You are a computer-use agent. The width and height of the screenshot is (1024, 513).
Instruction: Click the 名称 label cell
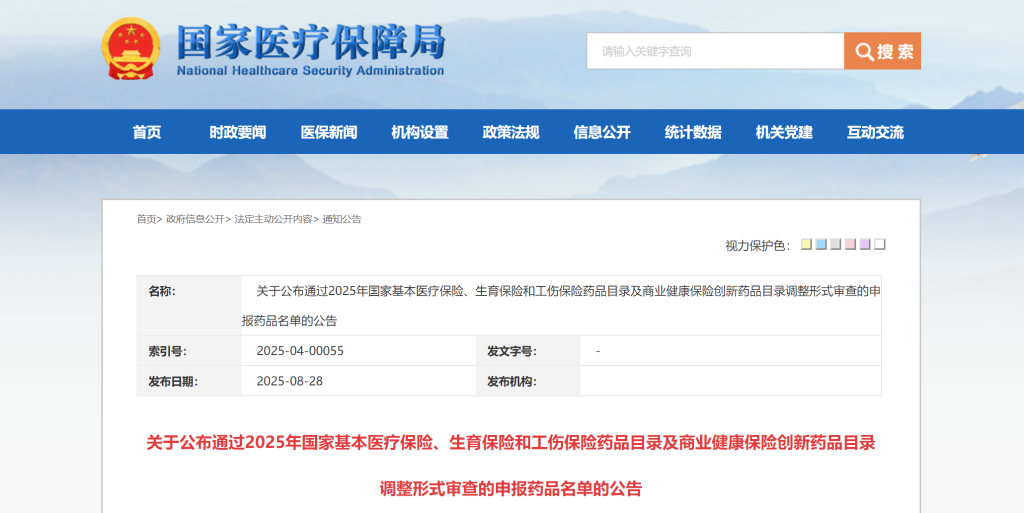click(x=189, y=305)
